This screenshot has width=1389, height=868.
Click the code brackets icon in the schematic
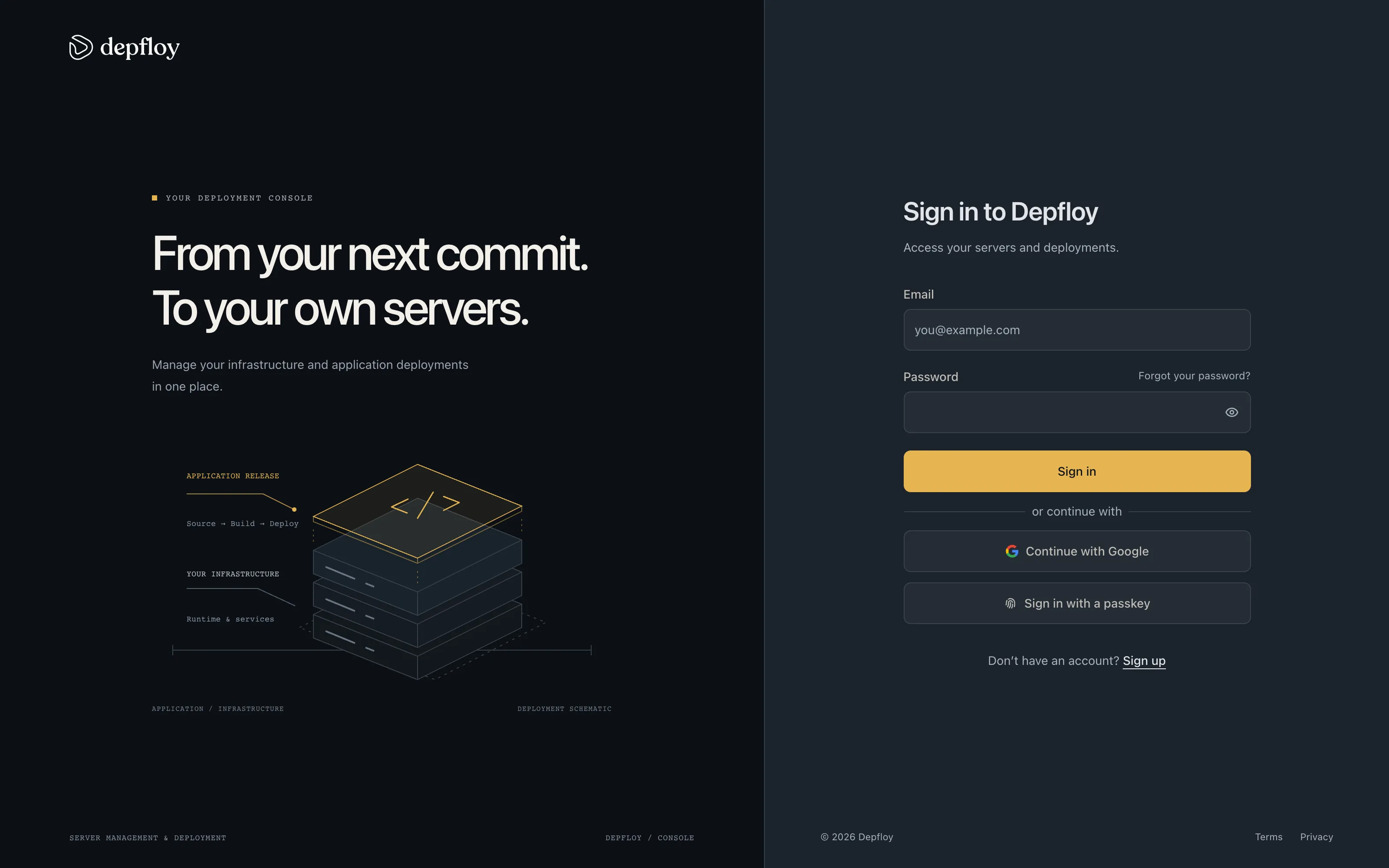[x=425, y=505]
